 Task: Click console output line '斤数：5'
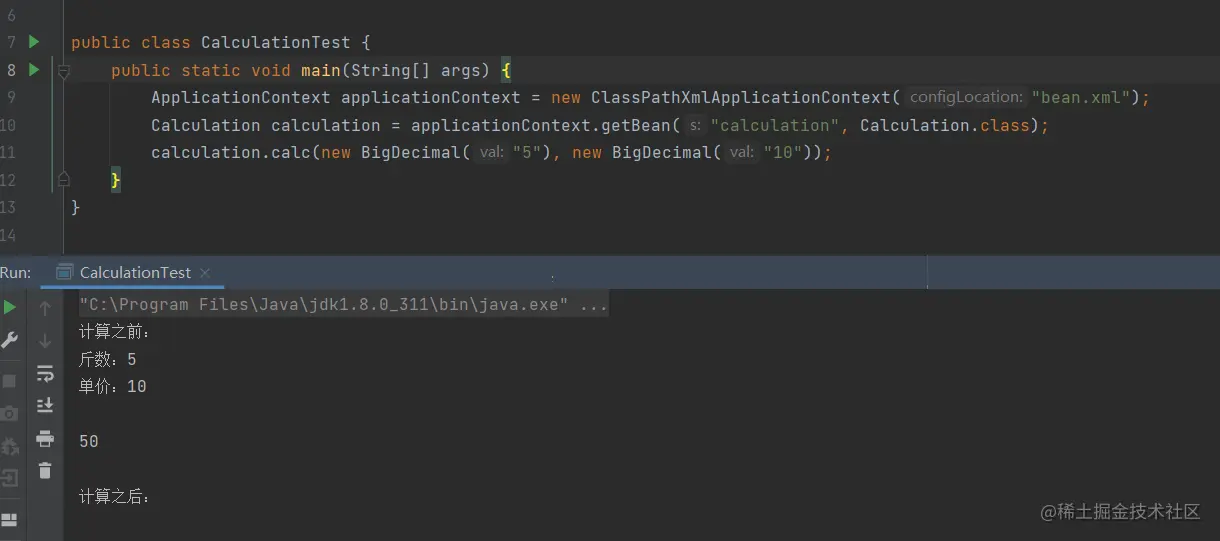(x=107, y=359)
